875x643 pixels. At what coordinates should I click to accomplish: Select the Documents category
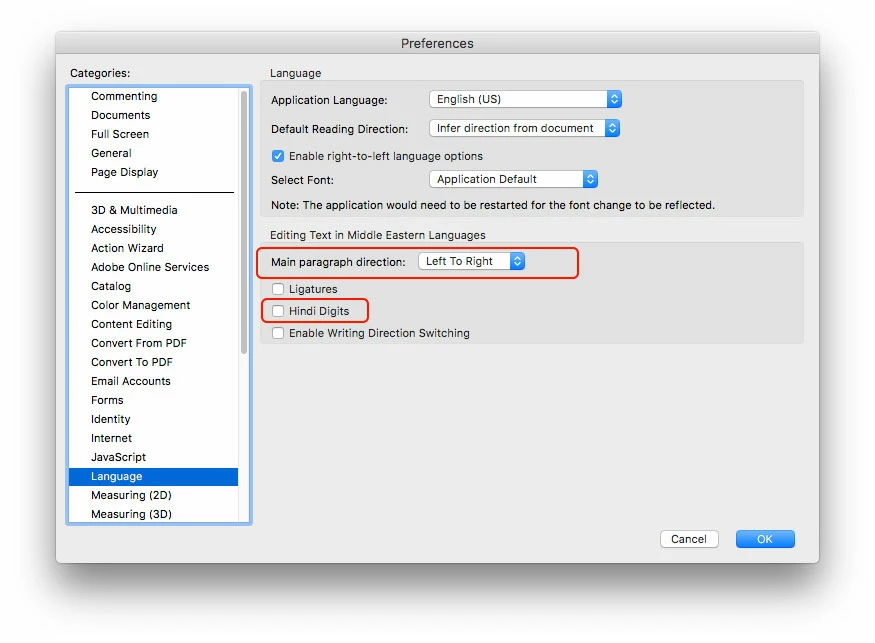[x=153, y=115]
